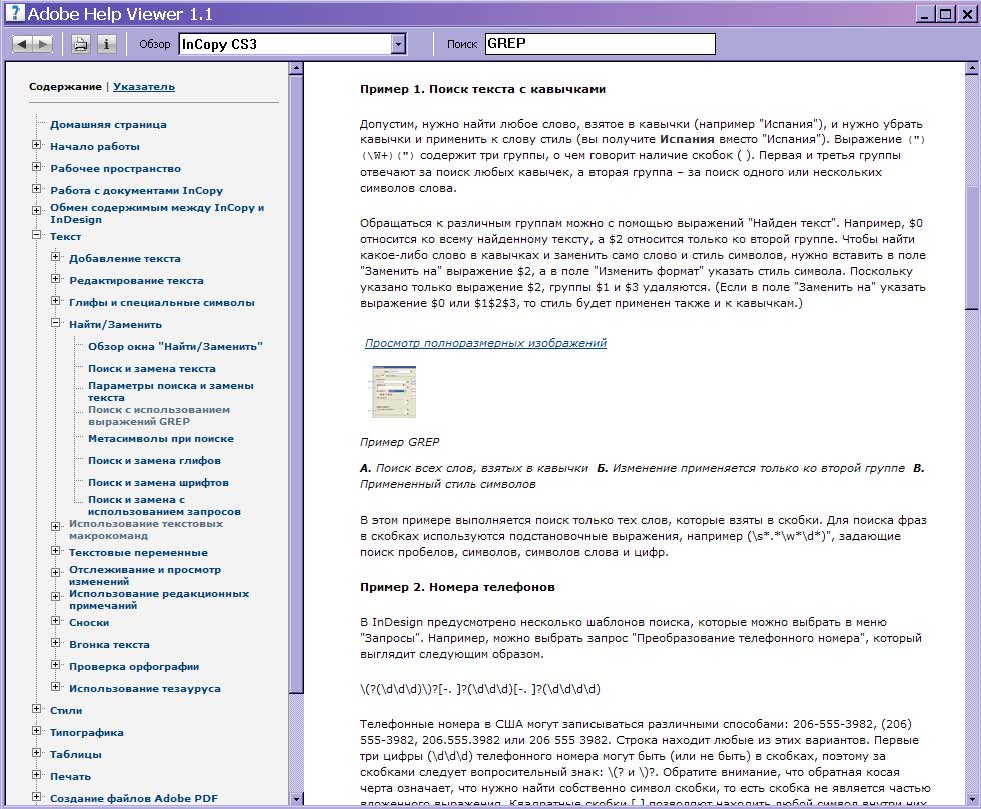Click the Forward navigation arrow

point(43,44)
